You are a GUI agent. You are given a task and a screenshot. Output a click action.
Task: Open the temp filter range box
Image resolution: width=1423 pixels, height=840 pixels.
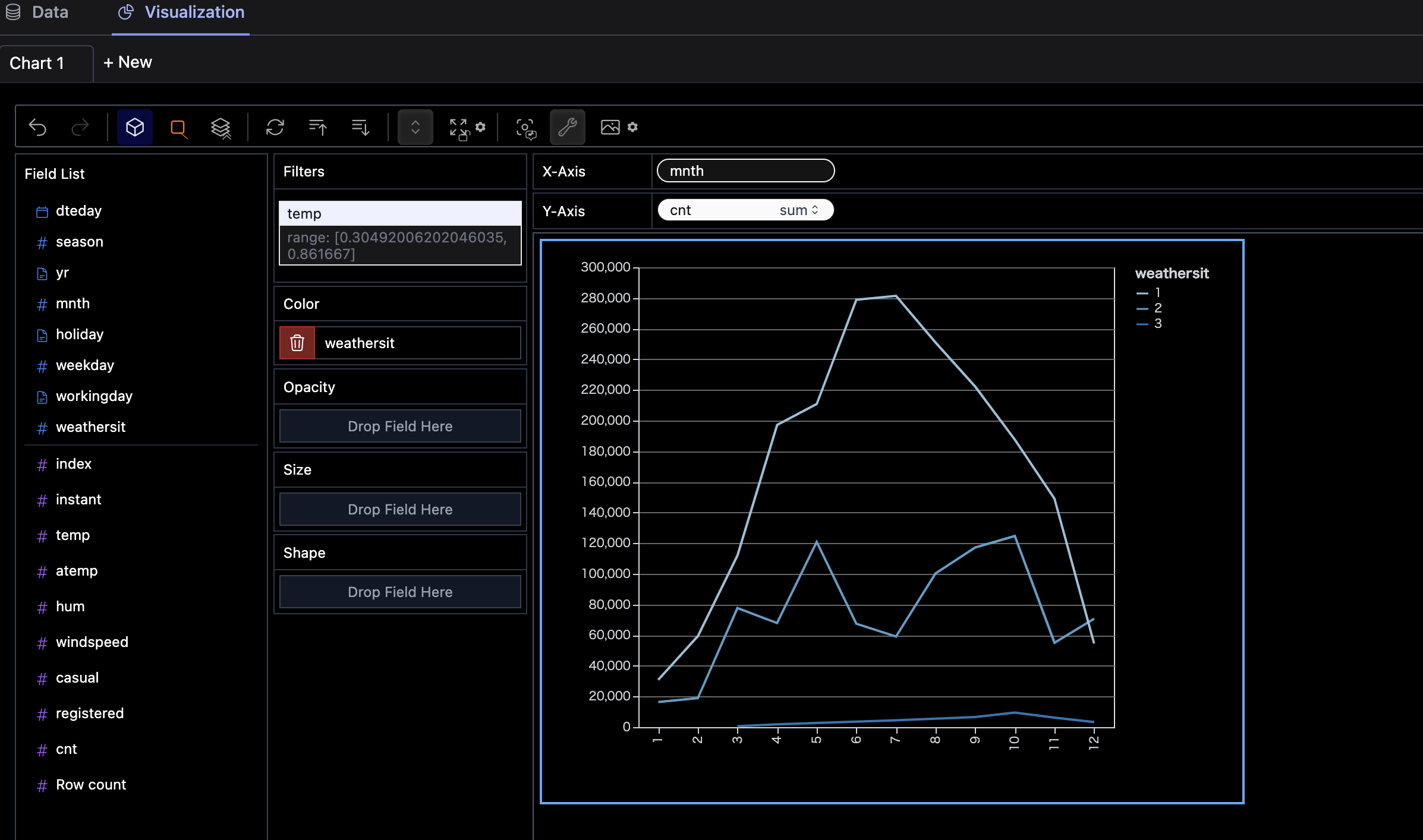click(399, 245)
